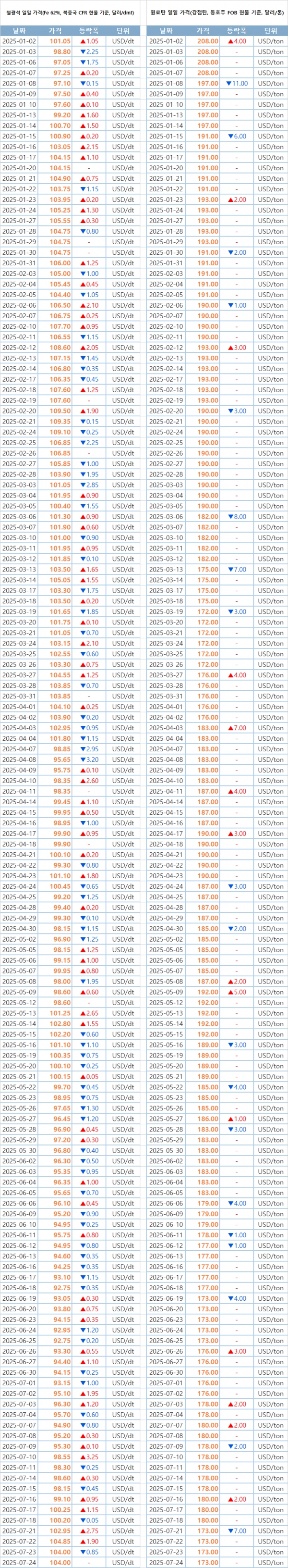Click iron ore change ▲3.25 on 2025-07-10
The width and height of the screenshot is (288, 1568).
[89, 1457]
